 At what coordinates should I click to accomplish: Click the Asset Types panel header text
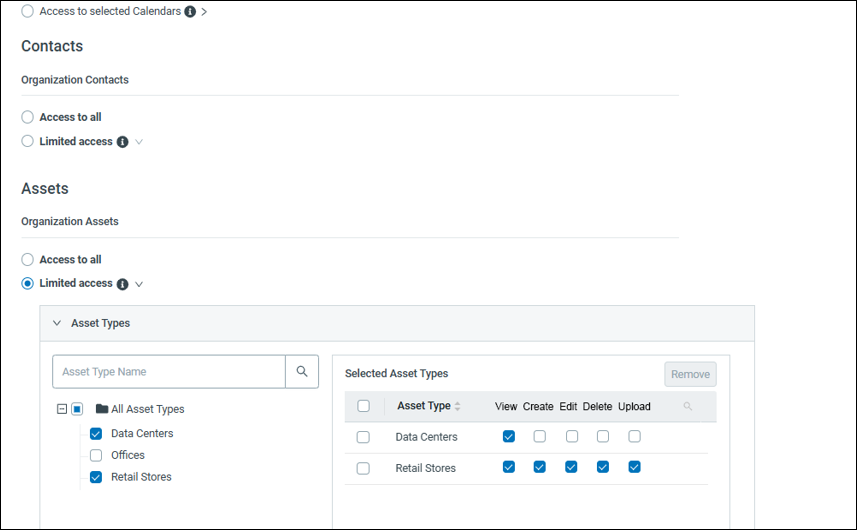click(101, 323)
